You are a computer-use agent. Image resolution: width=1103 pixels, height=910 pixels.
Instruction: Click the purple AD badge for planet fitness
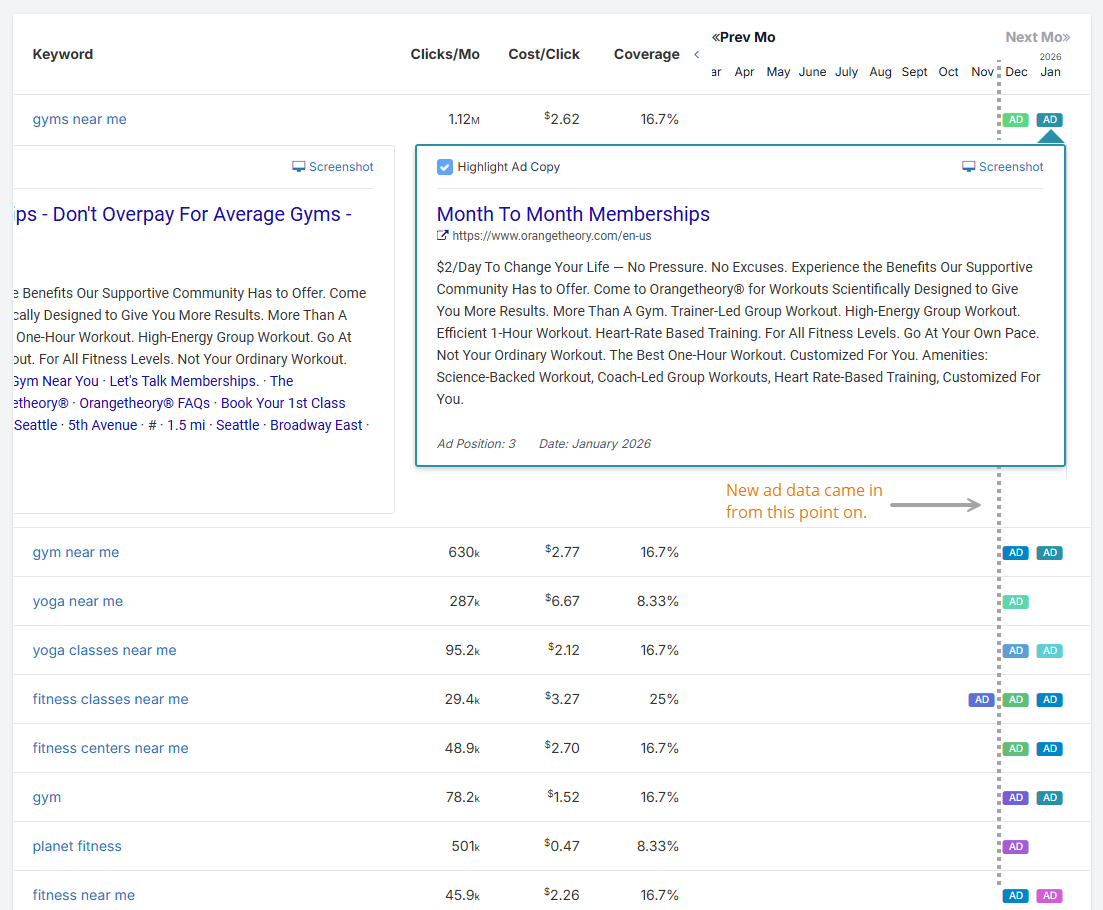1015,847
